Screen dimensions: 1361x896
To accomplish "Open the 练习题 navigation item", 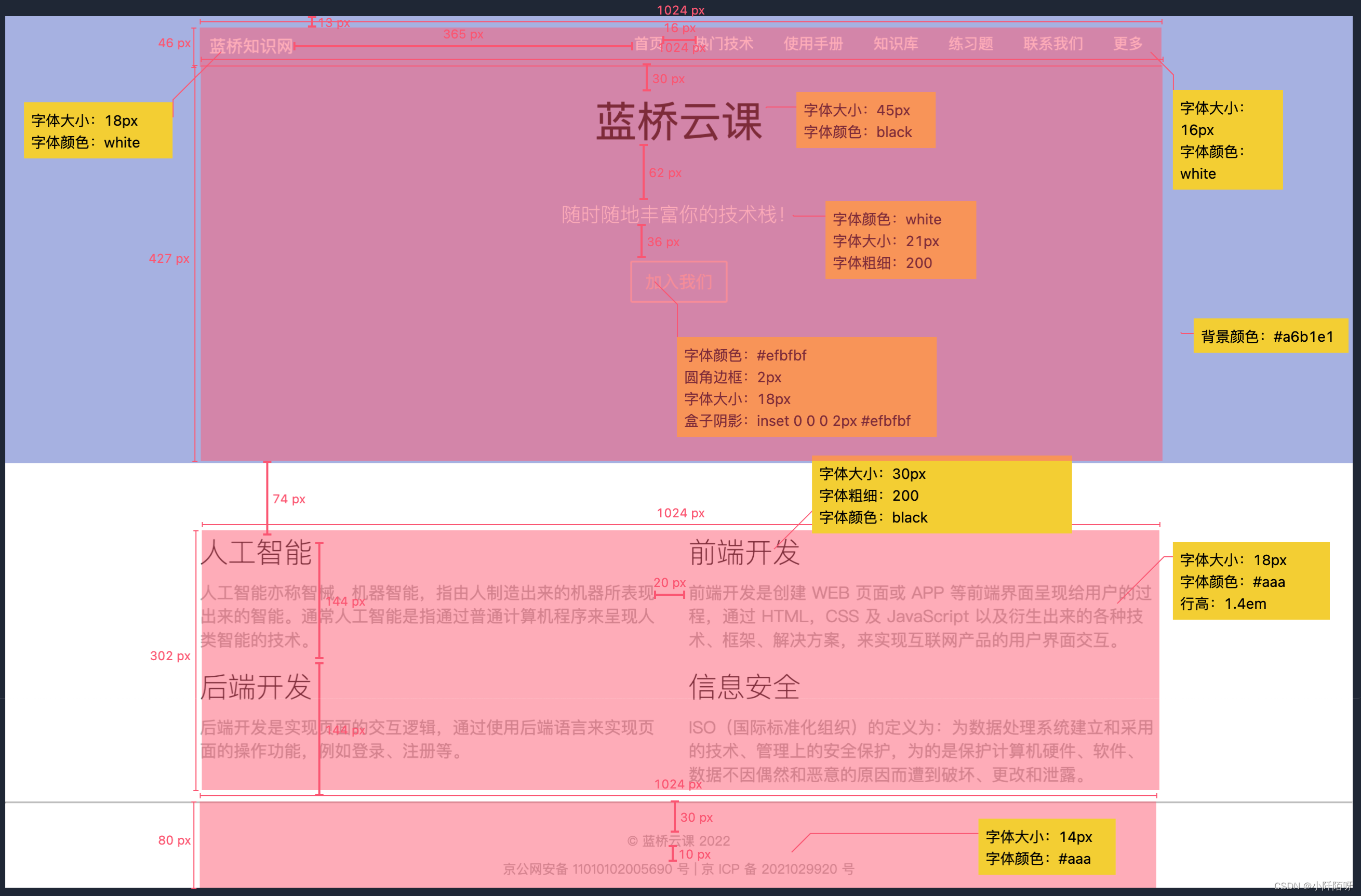I will [x=970, y=44].
